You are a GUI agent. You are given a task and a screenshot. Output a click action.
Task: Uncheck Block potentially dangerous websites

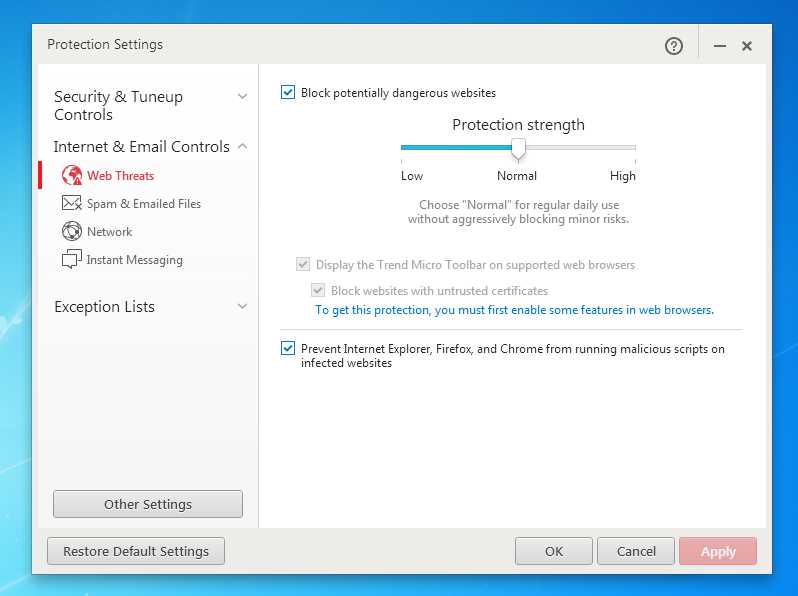288,93
